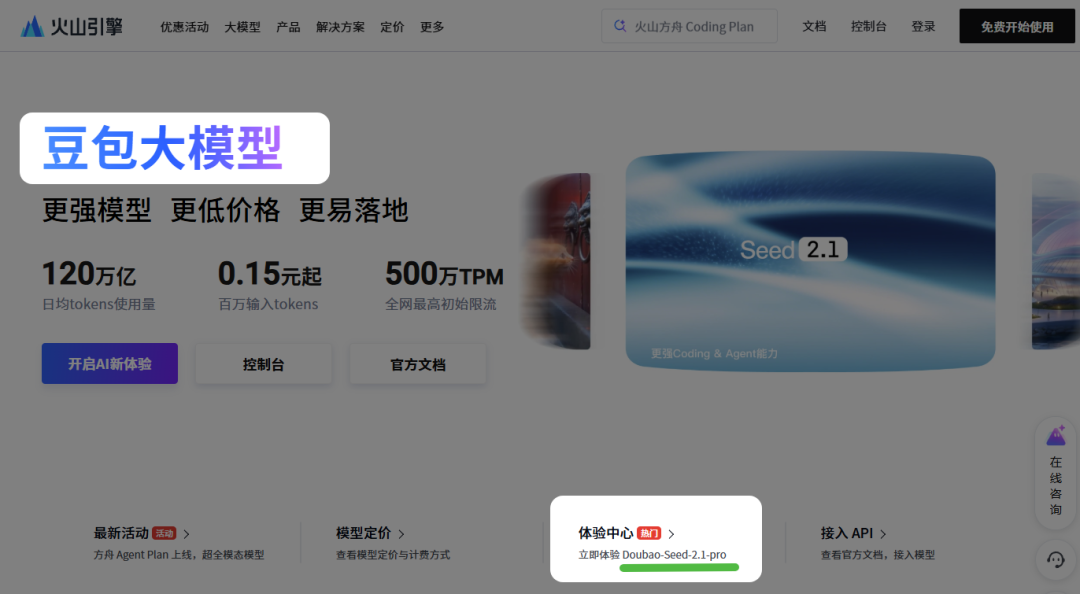Click the 登录 link

pyautogui.click(x=923, y=26)
